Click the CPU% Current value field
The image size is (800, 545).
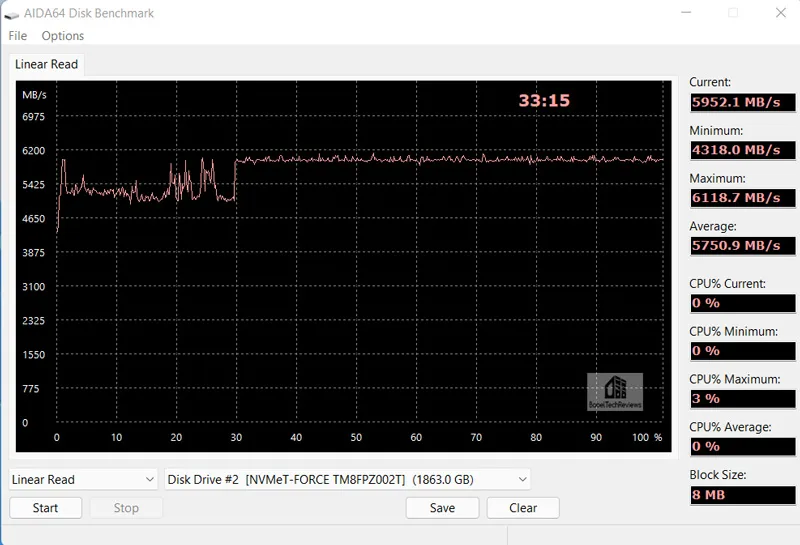pos(743,303)
